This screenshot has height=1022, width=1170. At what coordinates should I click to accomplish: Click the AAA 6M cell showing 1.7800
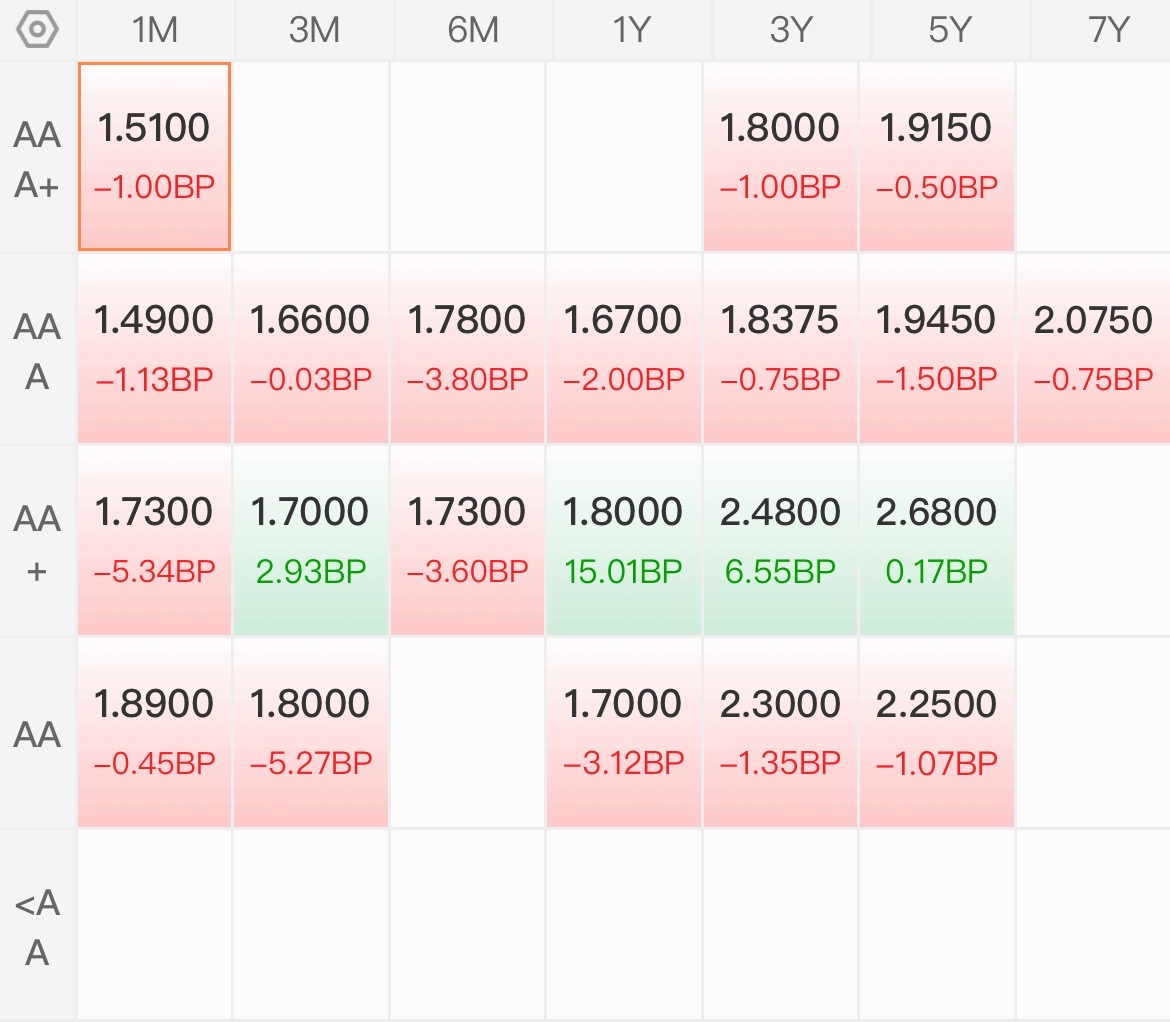tap(467, 348)
